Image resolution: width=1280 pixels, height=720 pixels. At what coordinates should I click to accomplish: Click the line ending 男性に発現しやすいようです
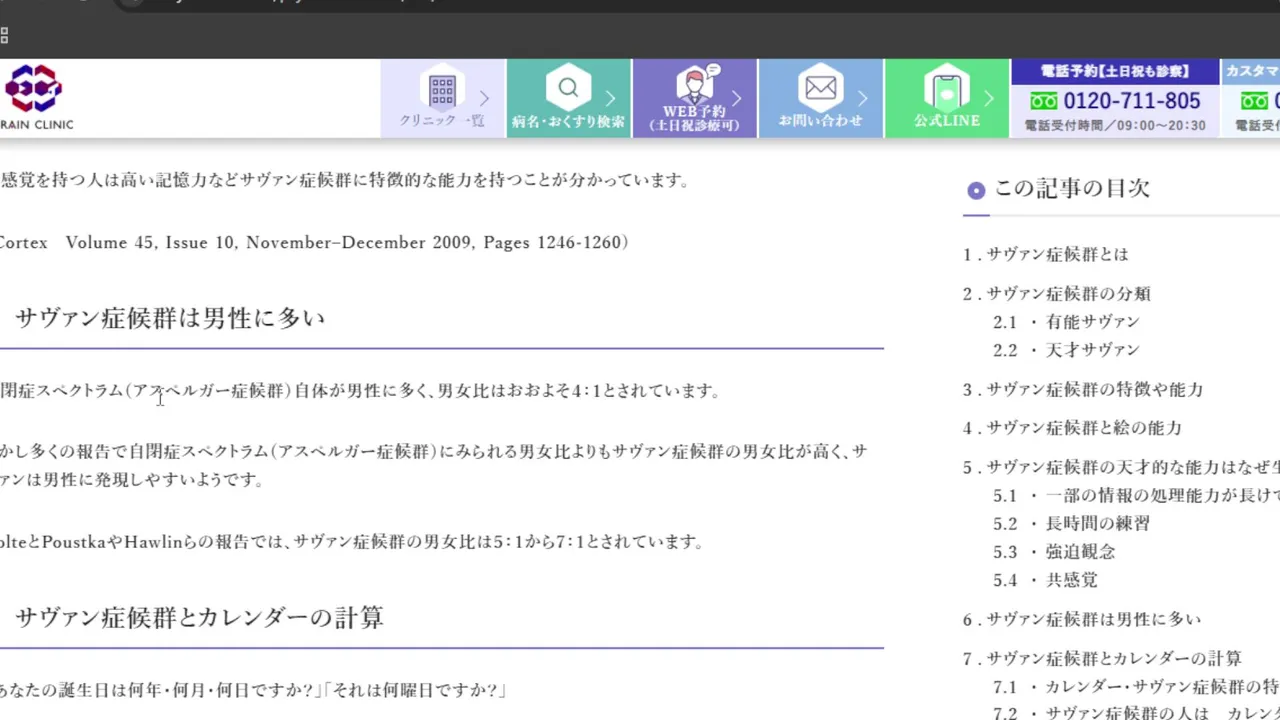(132, 479)
